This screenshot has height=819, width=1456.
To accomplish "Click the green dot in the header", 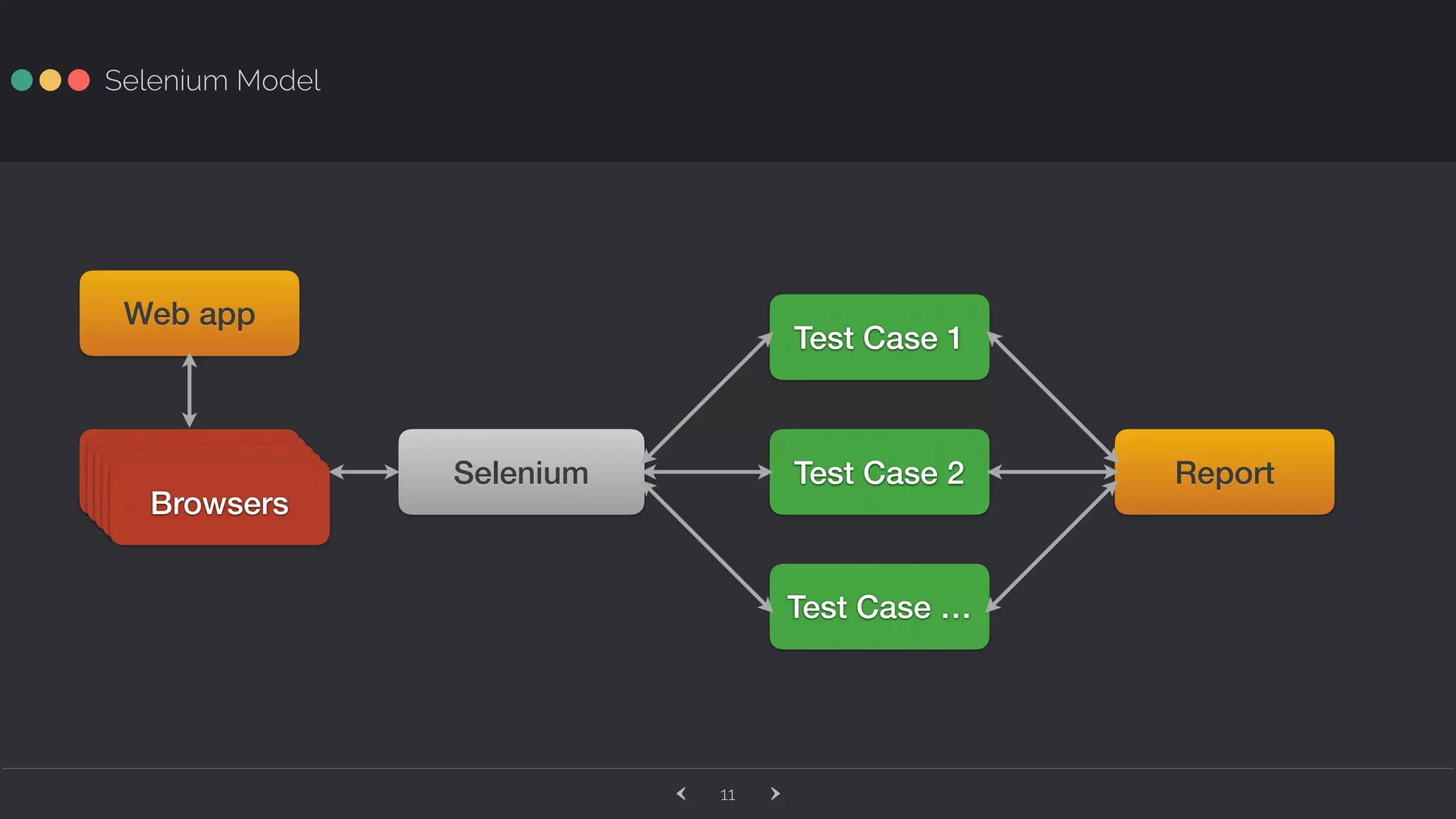I will [22, 80].
